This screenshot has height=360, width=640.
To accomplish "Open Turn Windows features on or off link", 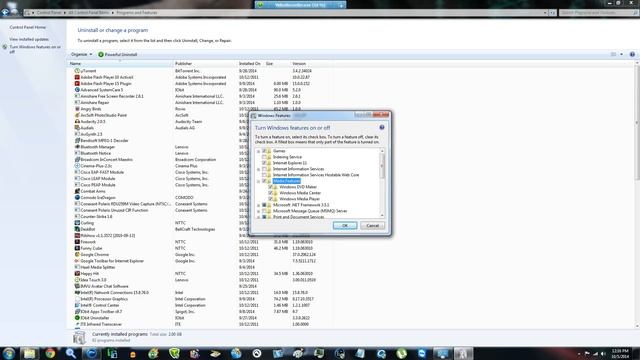I will click(x=35, y=49).
